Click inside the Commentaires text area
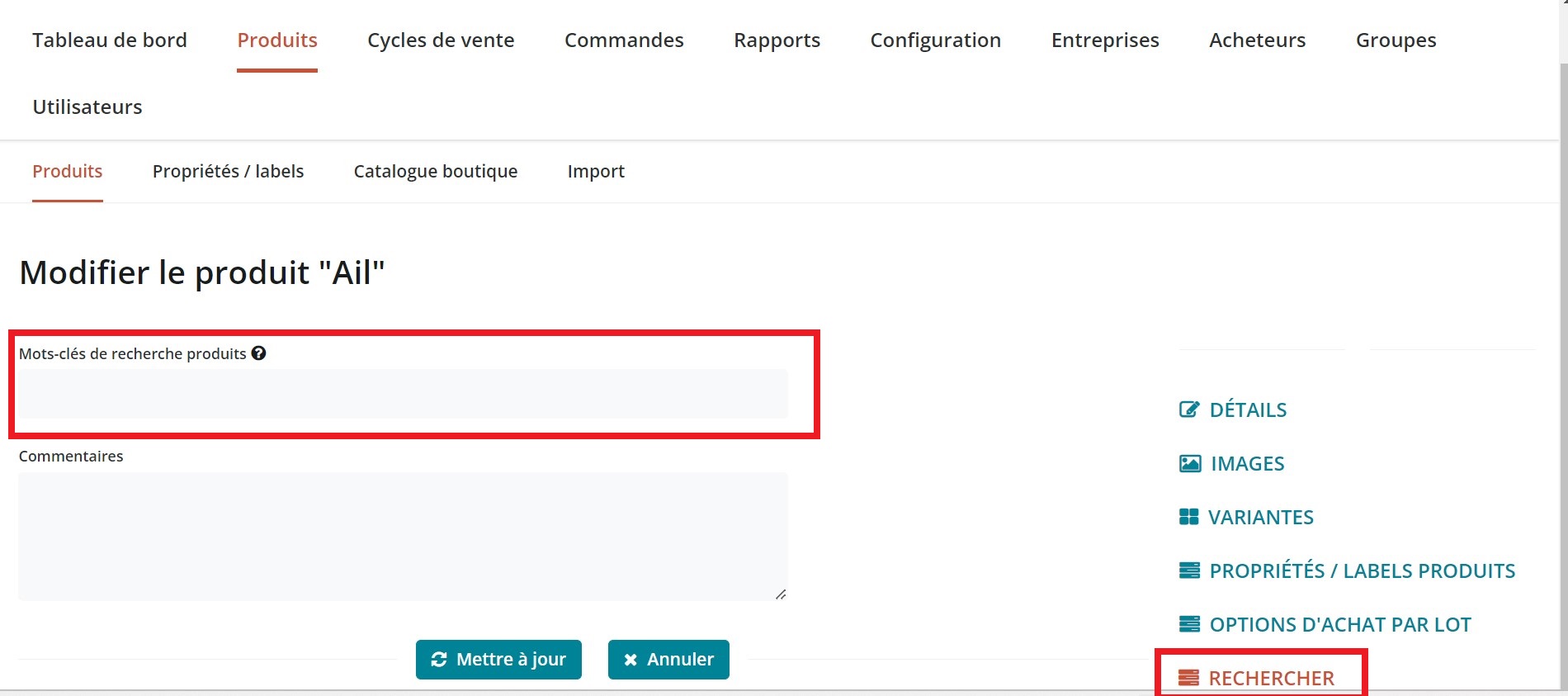The height and width of the screenshot is (696, 1568). 403,536
